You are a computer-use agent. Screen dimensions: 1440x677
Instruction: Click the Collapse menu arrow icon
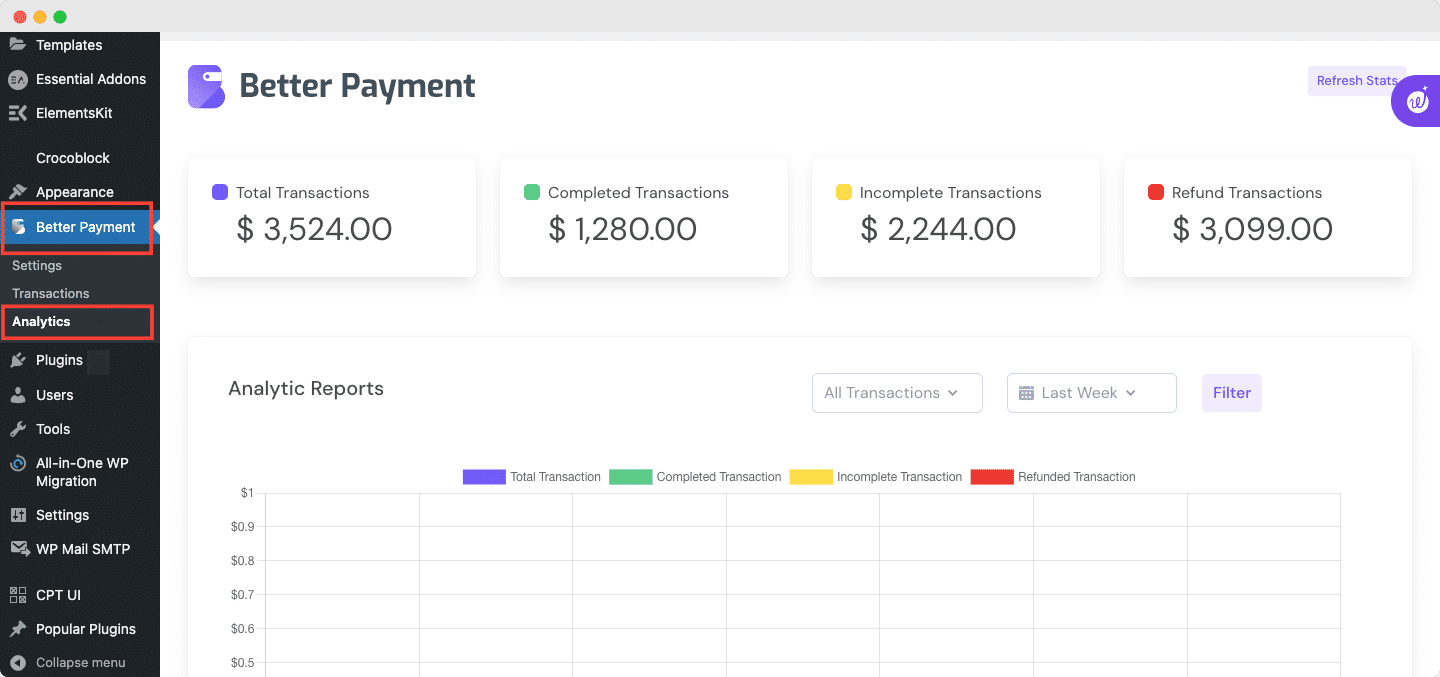(x=18, y=662)
